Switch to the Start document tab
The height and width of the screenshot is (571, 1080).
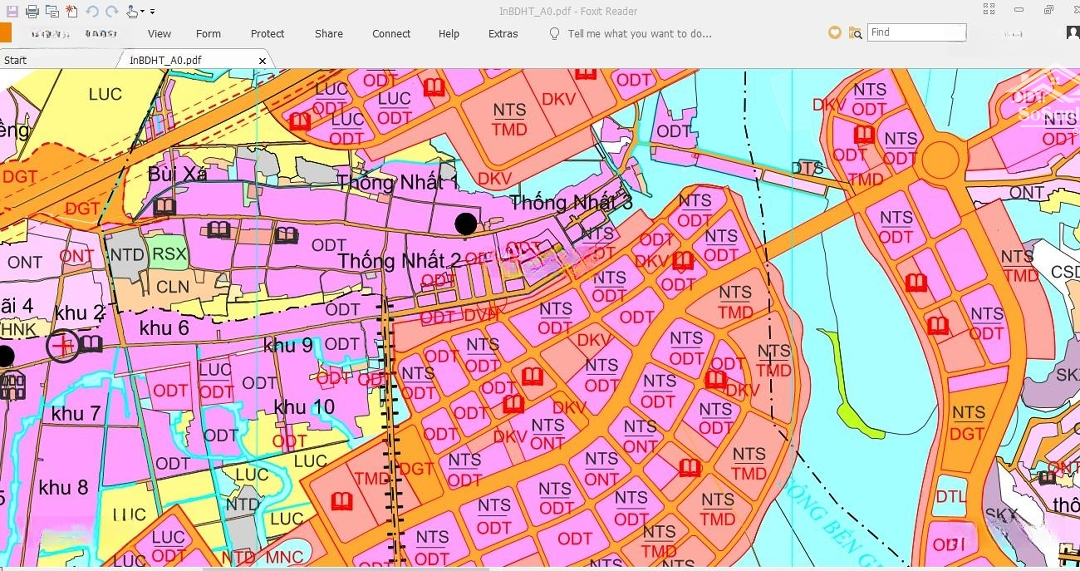[x=16, y=60]
